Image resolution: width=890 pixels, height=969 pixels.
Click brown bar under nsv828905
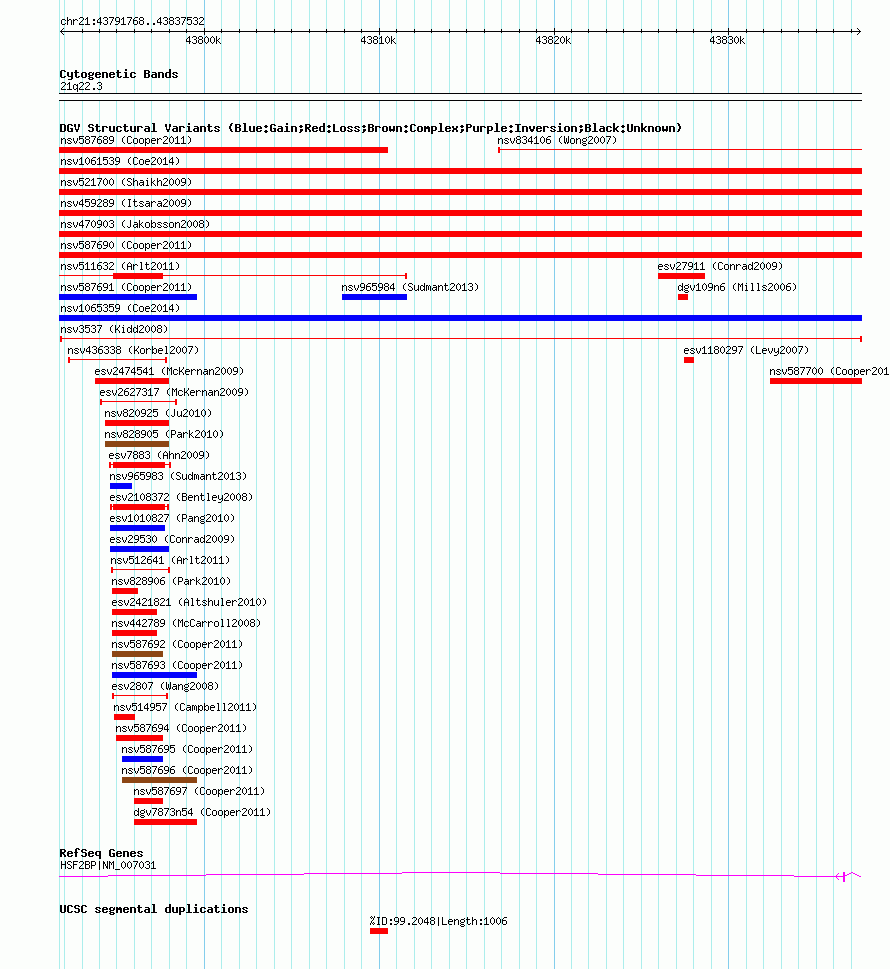tap(137, 444)
